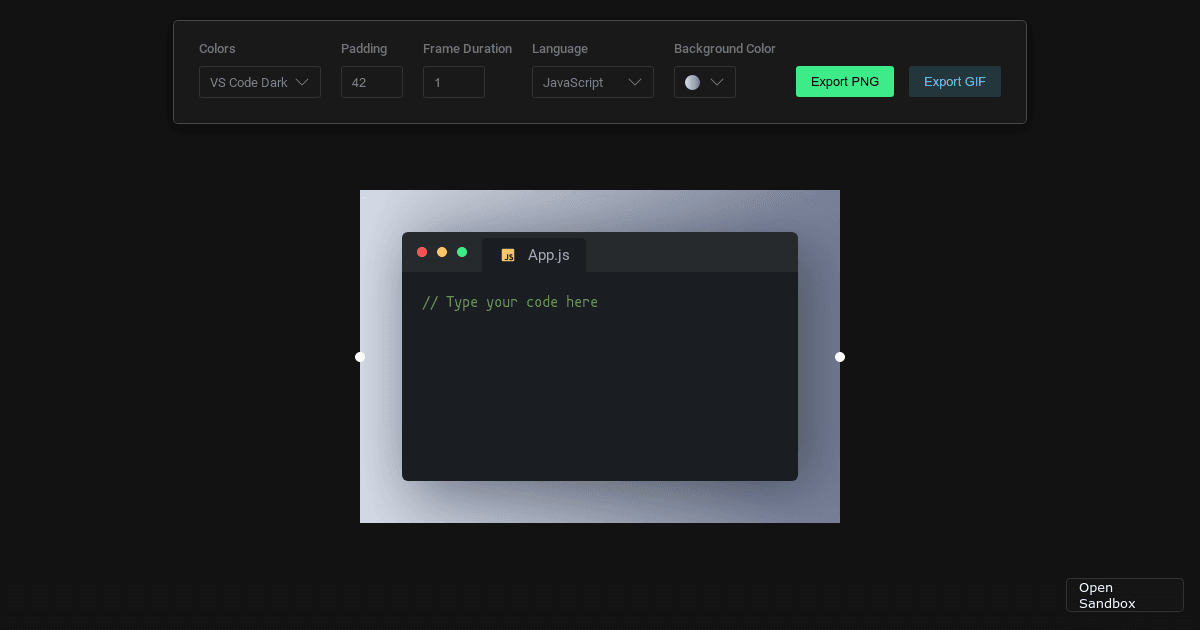Click the code editor typing area
1200x630 pixels.
pyautogui.click(x=600, y=390)
